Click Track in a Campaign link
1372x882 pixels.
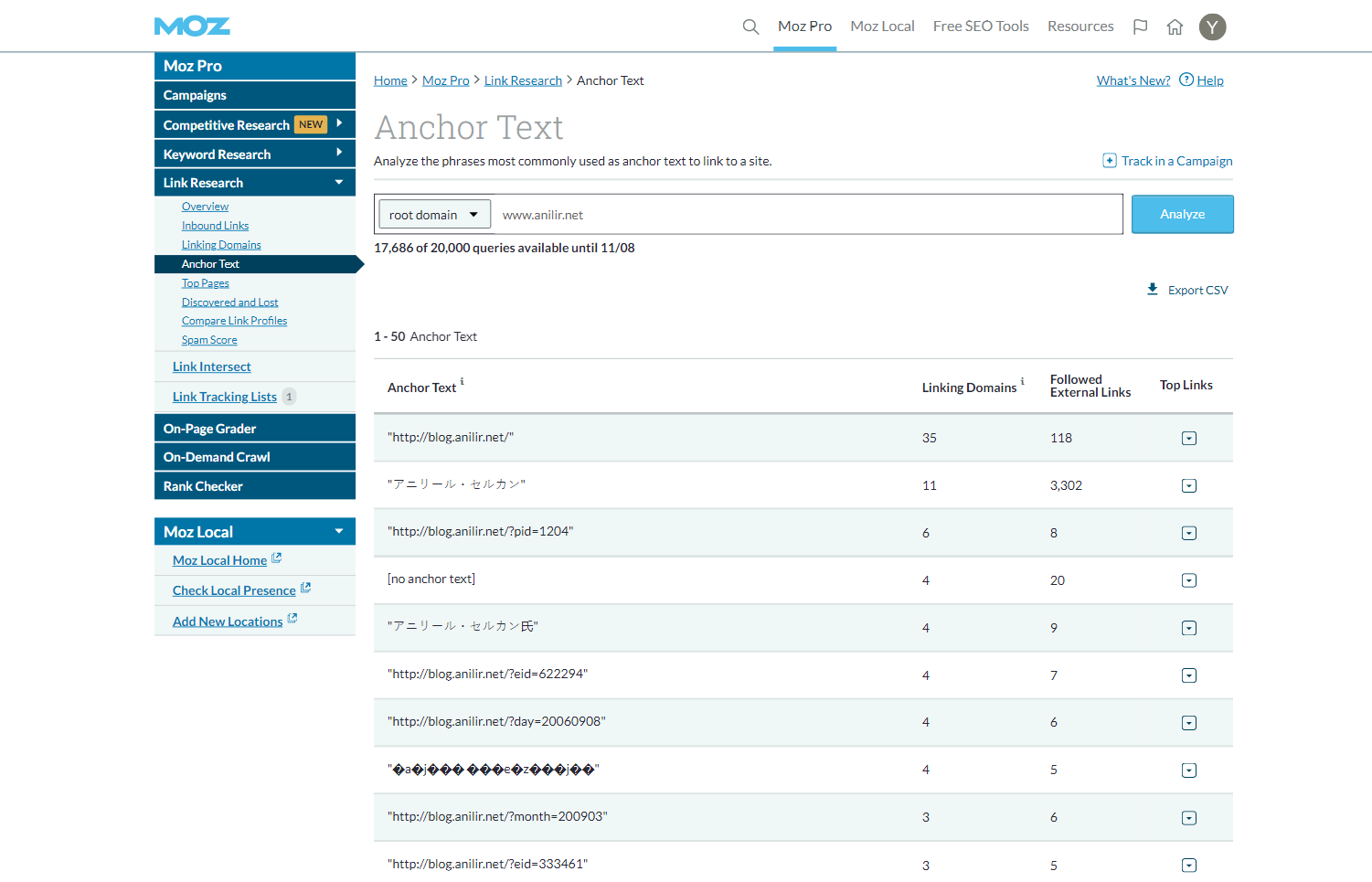coord(1176,161)
